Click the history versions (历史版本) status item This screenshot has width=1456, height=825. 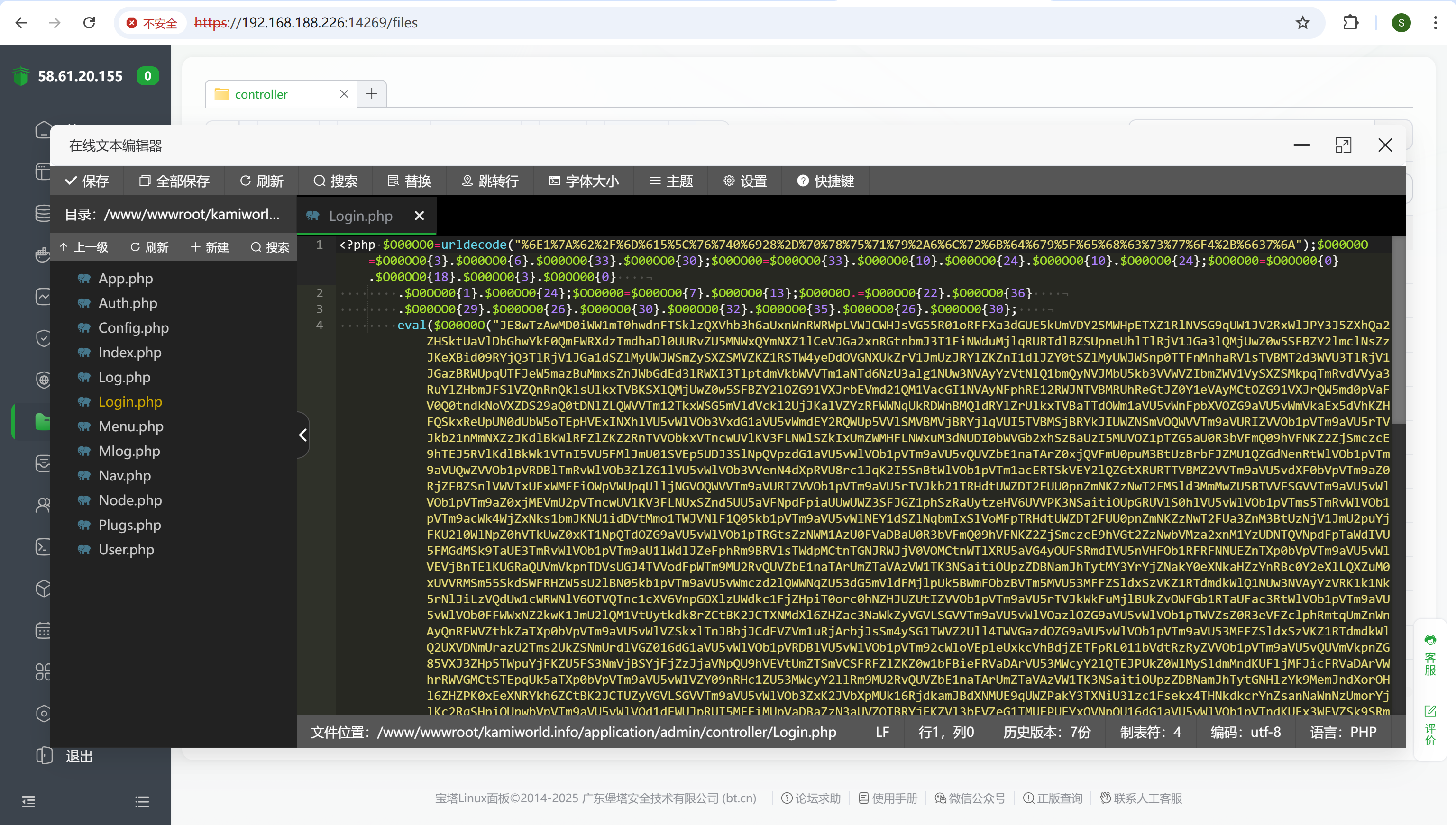1046,732
